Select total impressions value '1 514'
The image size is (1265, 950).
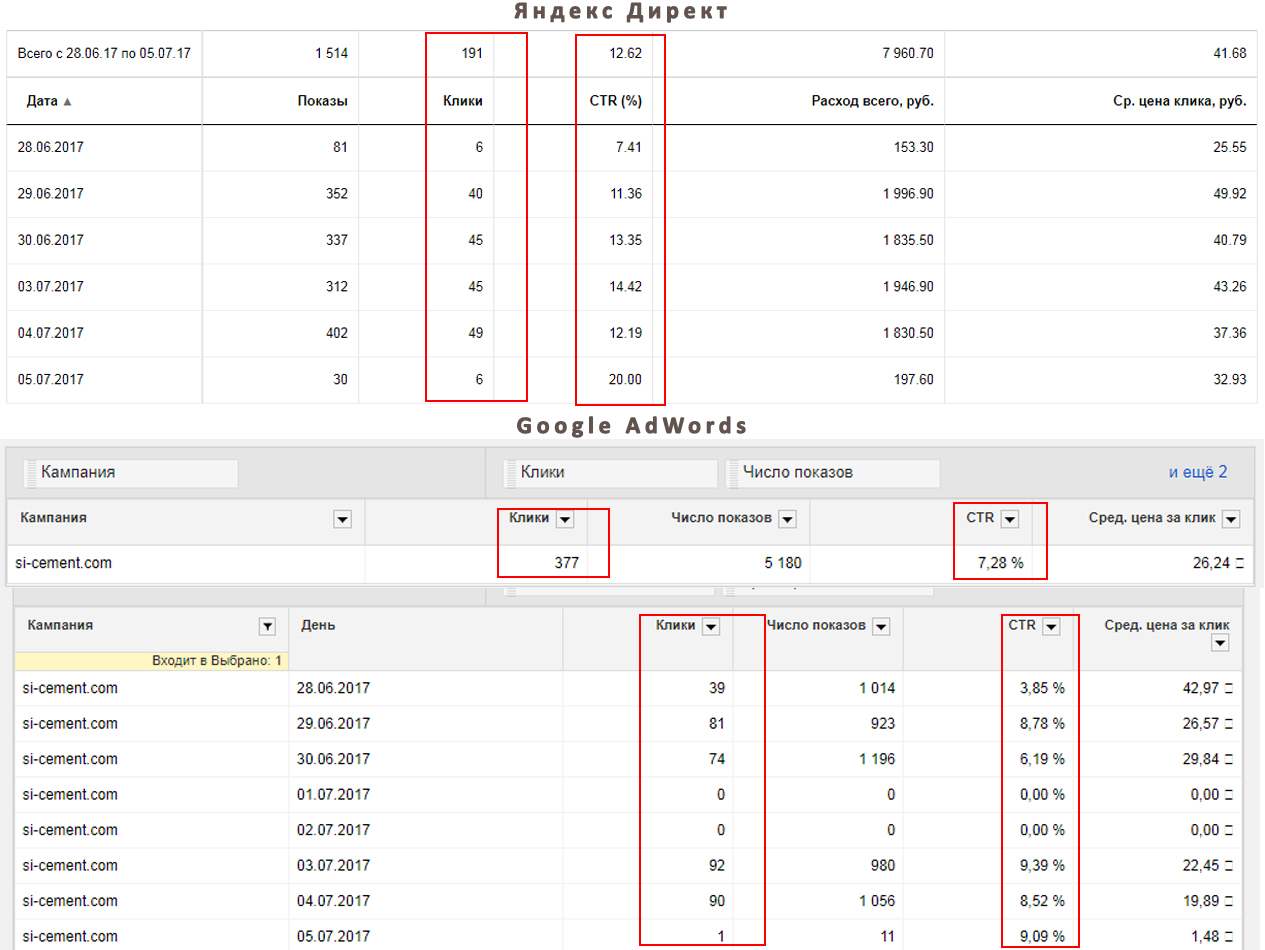331,54
